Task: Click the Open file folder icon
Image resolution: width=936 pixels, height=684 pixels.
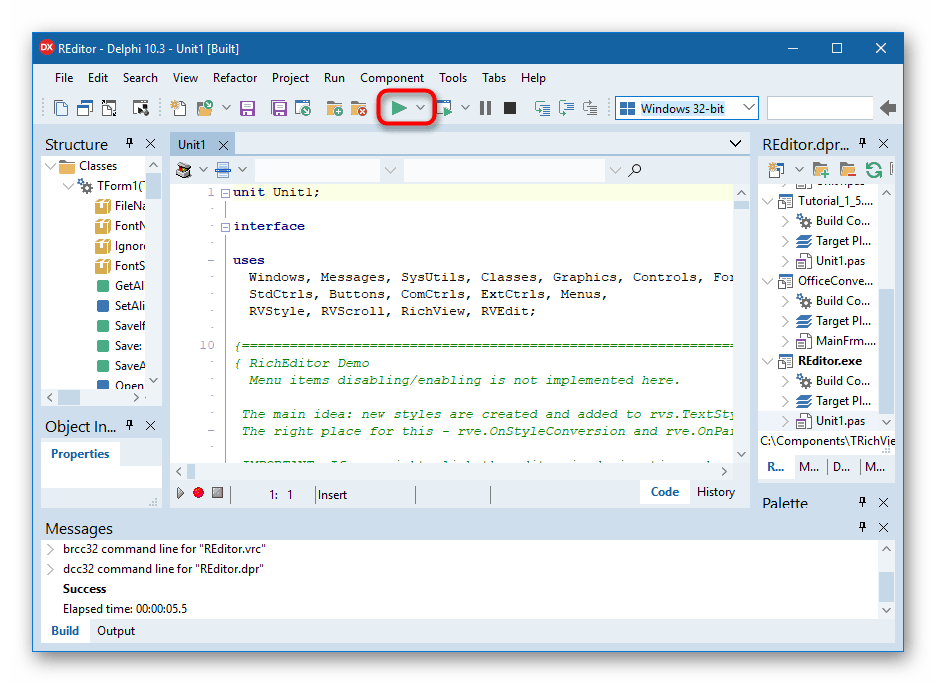Action: [205, 108]
